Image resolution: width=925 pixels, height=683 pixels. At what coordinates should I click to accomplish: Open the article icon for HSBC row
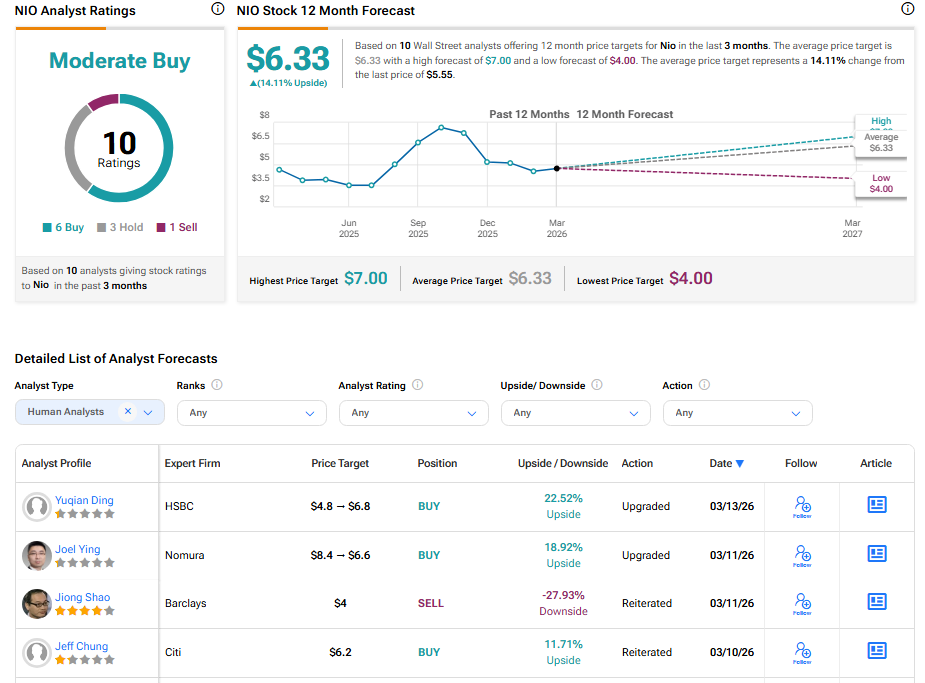tap(877, 505)
